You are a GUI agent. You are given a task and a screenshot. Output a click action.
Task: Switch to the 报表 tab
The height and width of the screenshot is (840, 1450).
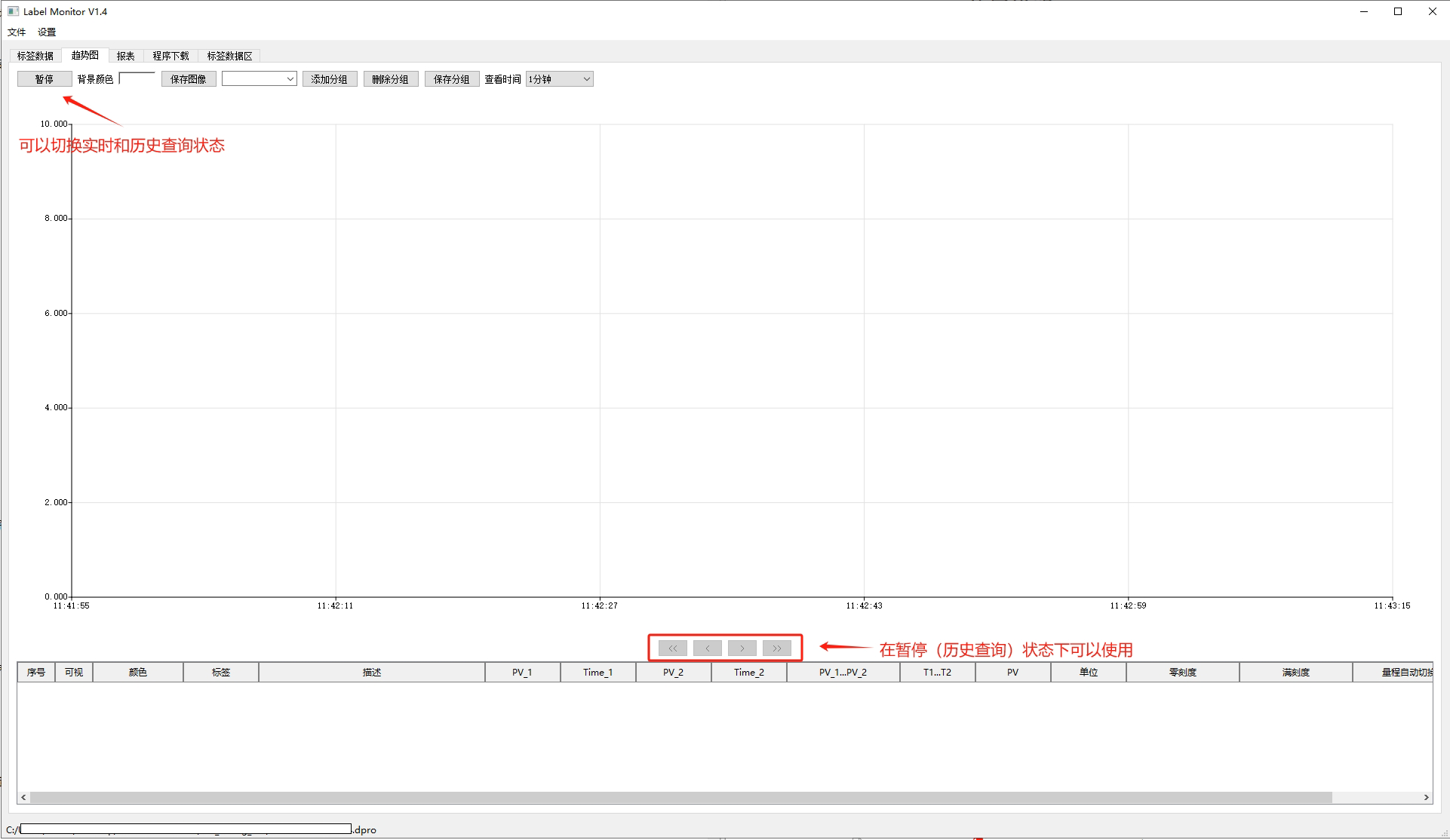pos(126,56)
